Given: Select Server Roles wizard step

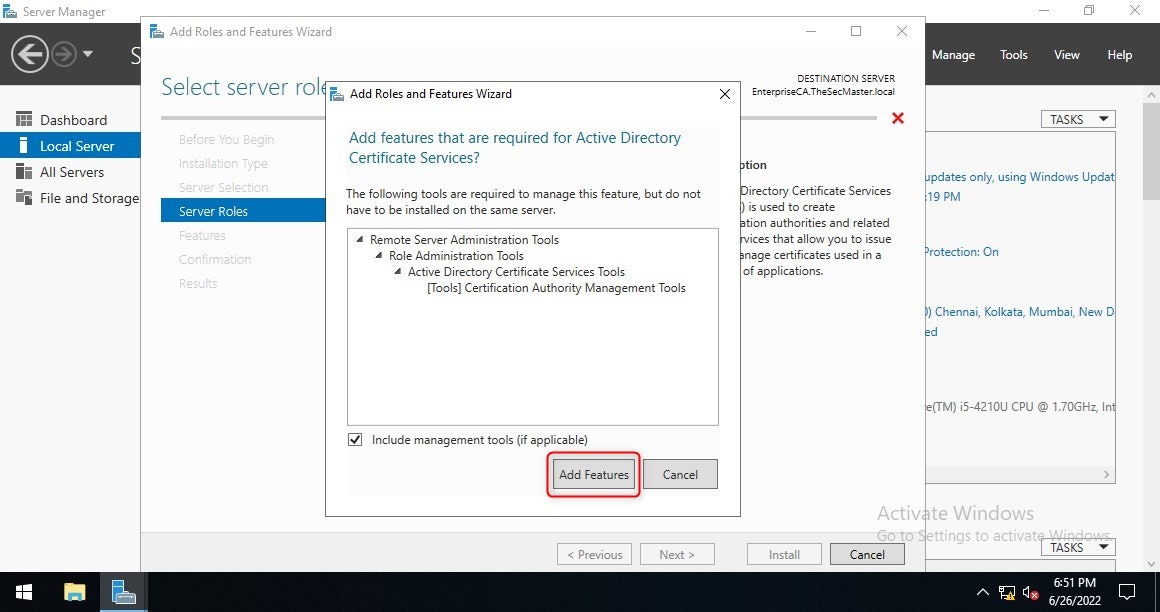Looking at the screenshot, I should point(243,211).
